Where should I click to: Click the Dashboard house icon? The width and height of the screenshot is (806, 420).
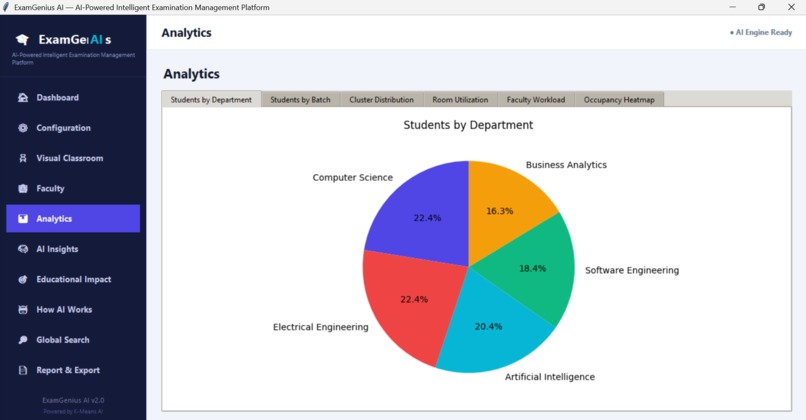(x=23, y=98)
